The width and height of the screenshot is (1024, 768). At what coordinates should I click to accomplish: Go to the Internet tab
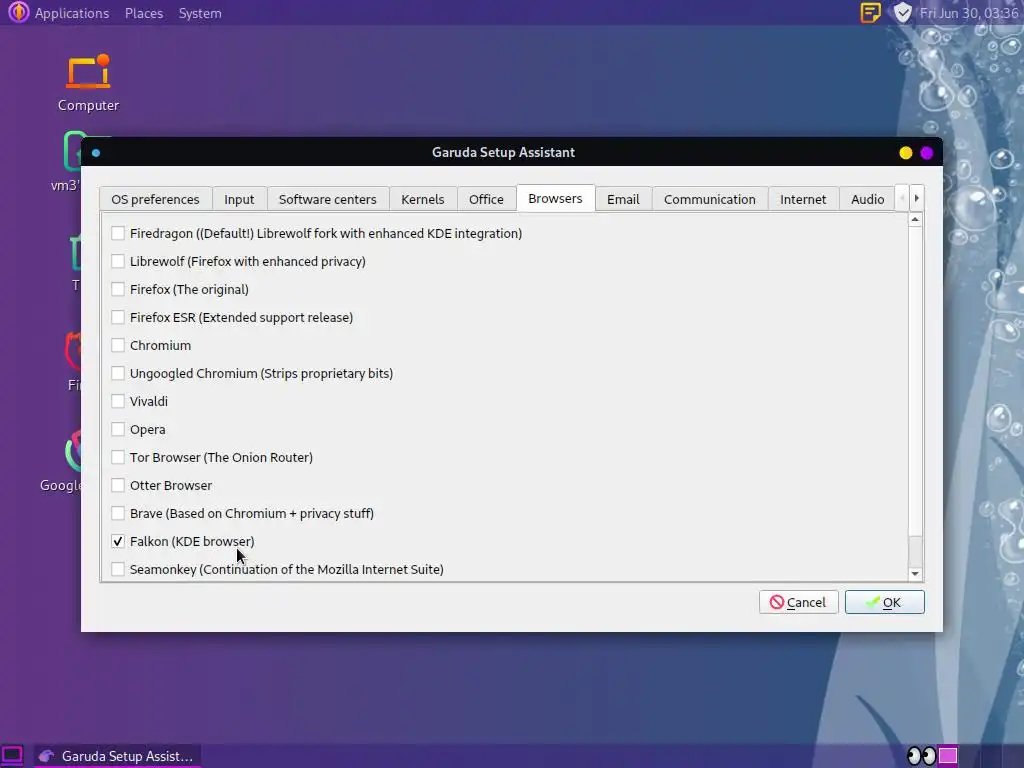click(x=803, y=199)
